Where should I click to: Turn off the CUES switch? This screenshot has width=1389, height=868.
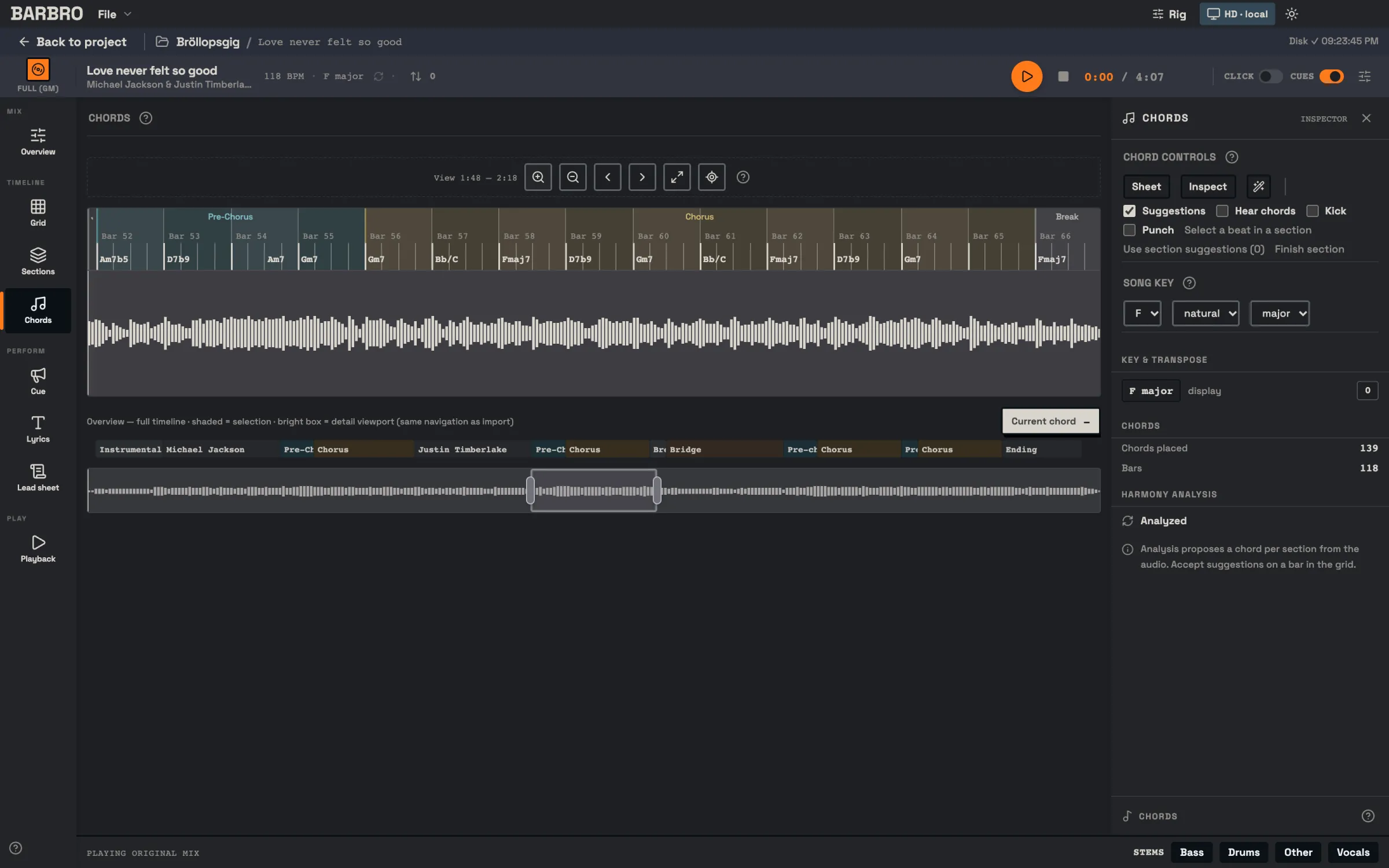click(1332, 76)
